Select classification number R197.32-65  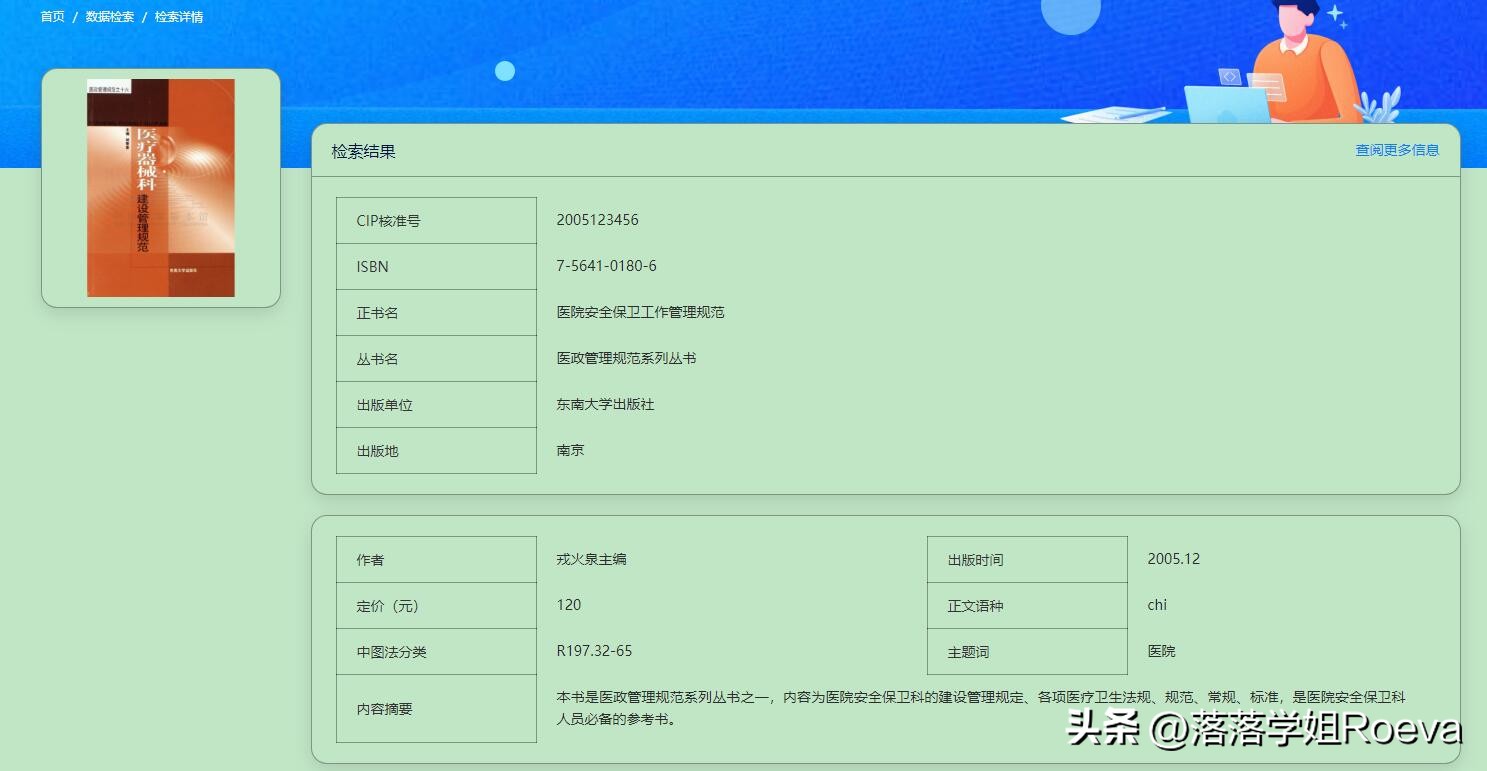pyautogui.click(x=594, y=651)
